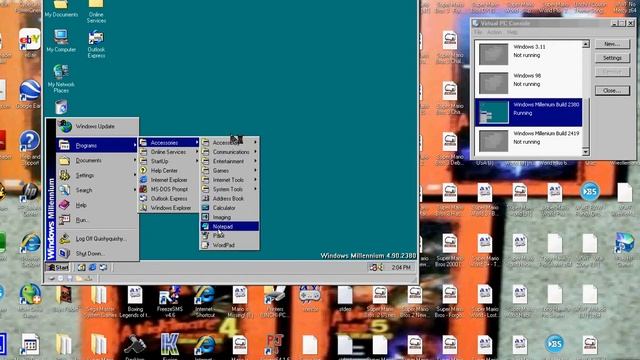Image resolution: width=640 pixels, height=360 pixels.
Task: Expand Communications submenu
Action: pos(229,152)
